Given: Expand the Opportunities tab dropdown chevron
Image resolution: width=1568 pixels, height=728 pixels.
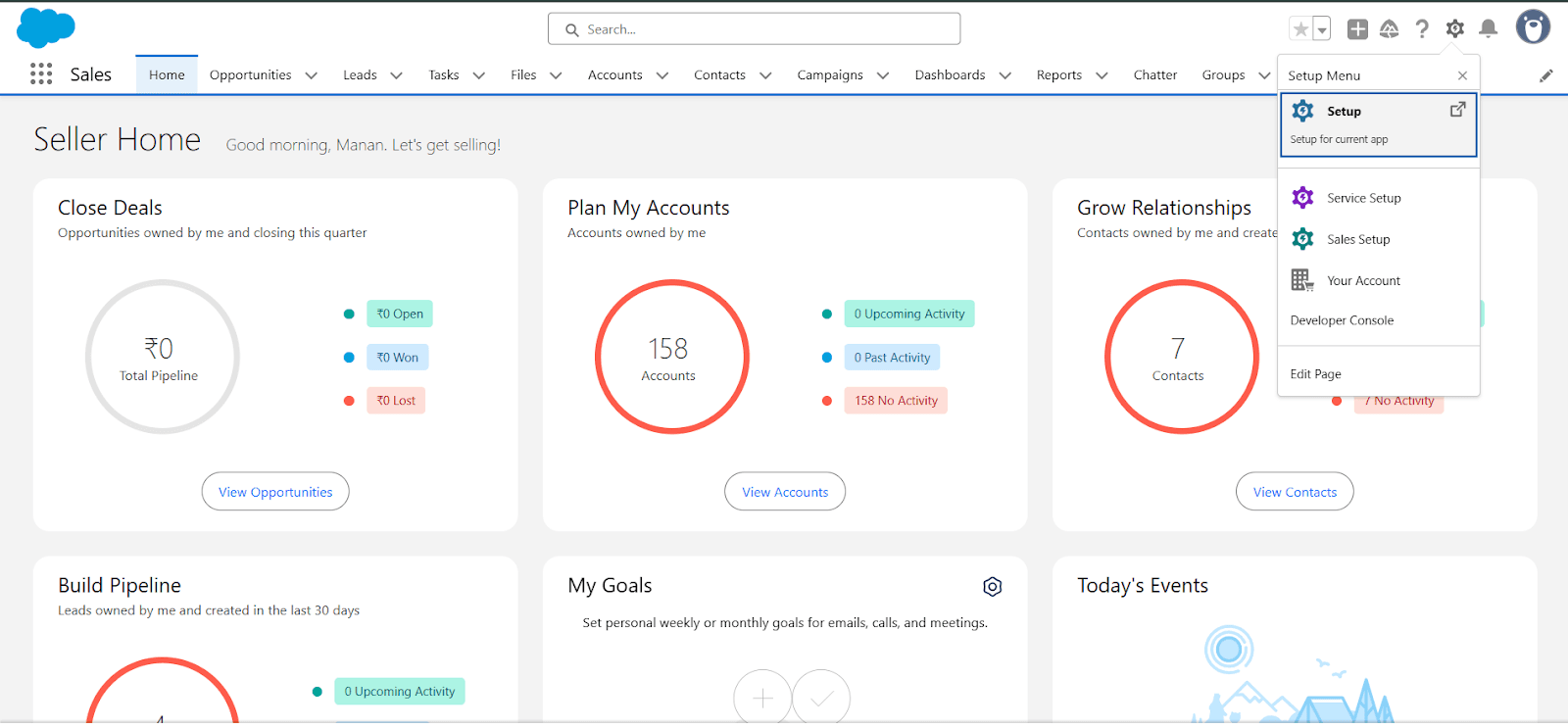Looking at the screenshot, I should click(x=312, y=75).
